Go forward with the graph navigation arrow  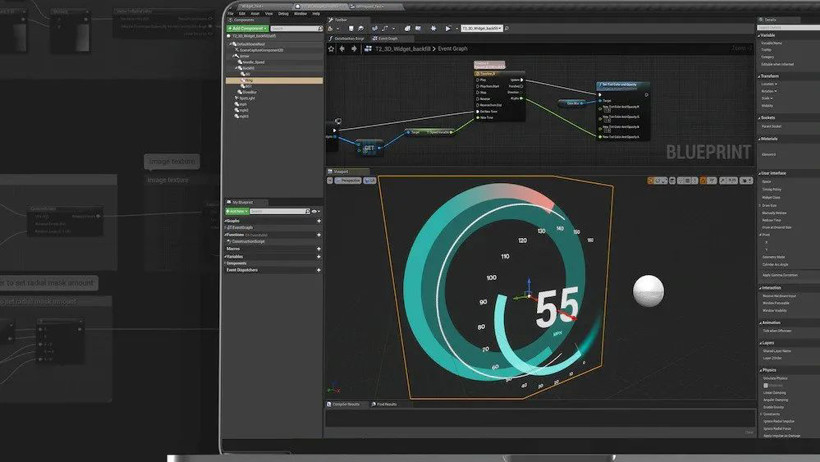[354, 49]
